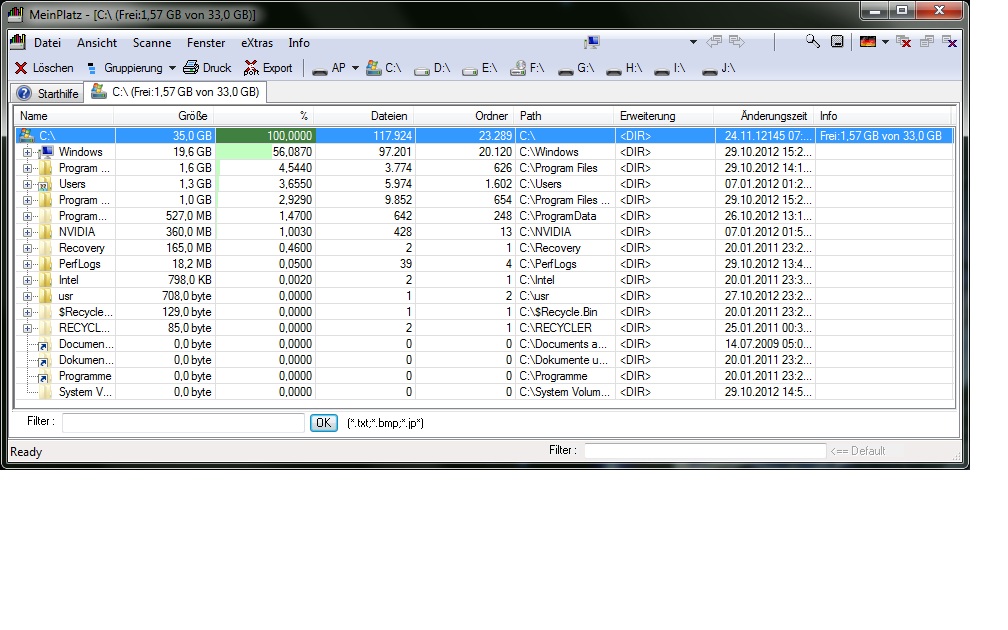Click the computer icon in the address bar
Viewport: 1008px width, 630px height.
[x=591, y=42]
